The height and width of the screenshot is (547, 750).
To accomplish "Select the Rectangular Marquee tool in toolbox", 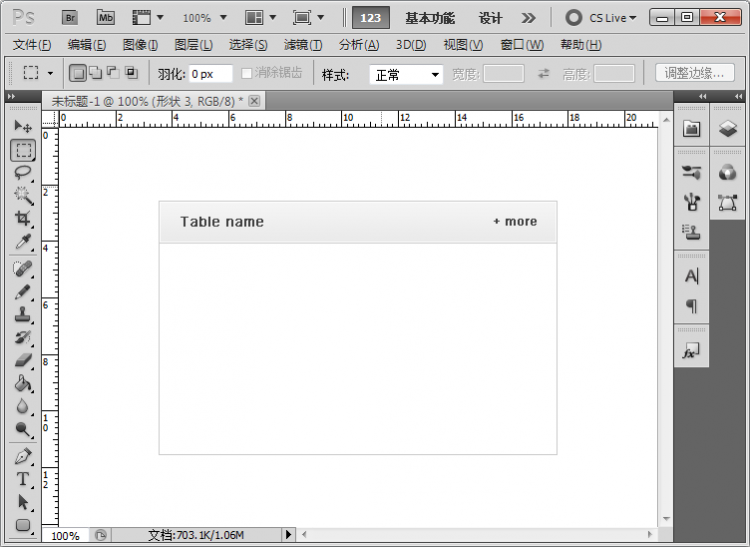I will click(x=23, y=150).
